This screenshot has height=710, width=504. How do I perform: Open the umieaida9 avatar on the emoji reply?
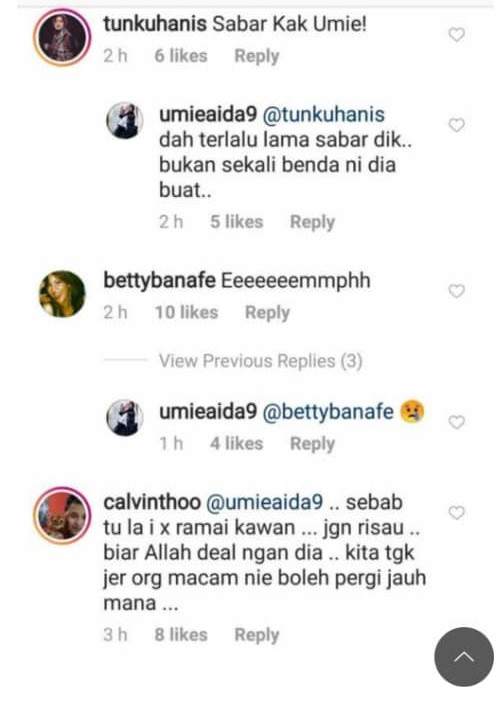pos(125,417)
